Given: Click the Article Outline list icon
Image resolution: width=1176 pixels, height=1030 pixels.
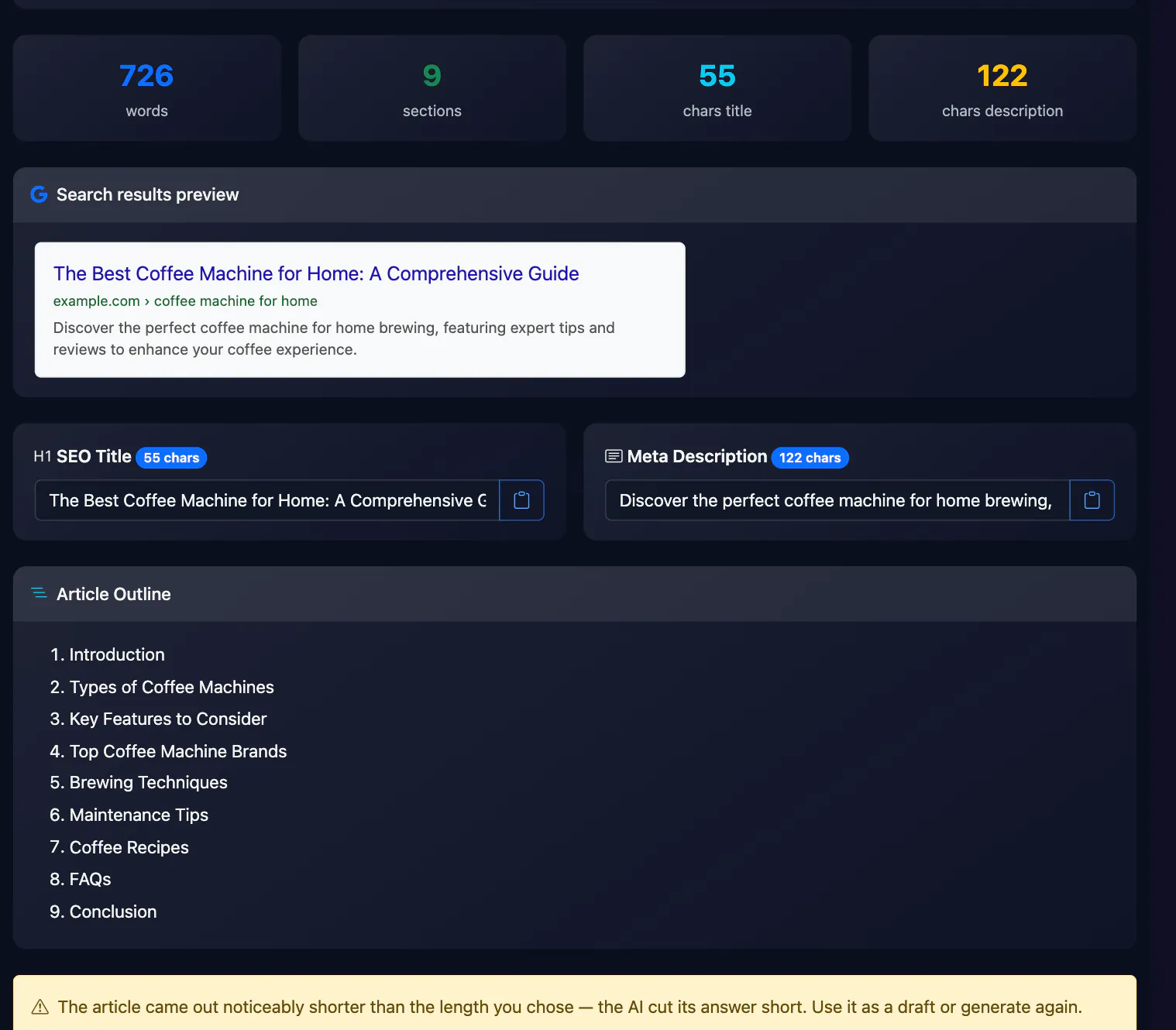Looking at the screenshot, I should tap(39, 593).
